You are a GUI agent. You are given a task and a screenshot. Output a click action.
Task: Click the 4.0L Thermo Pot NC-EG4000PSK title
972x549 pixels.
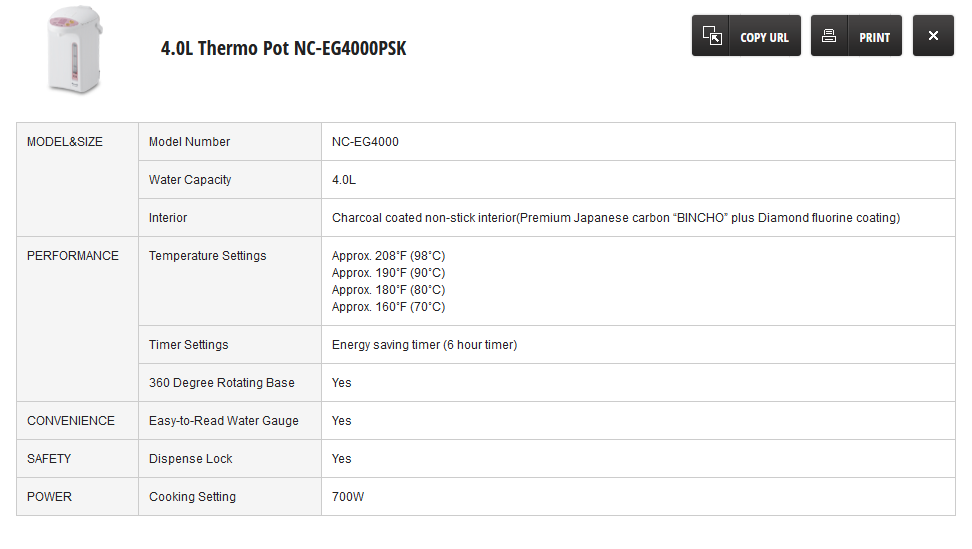283,49
